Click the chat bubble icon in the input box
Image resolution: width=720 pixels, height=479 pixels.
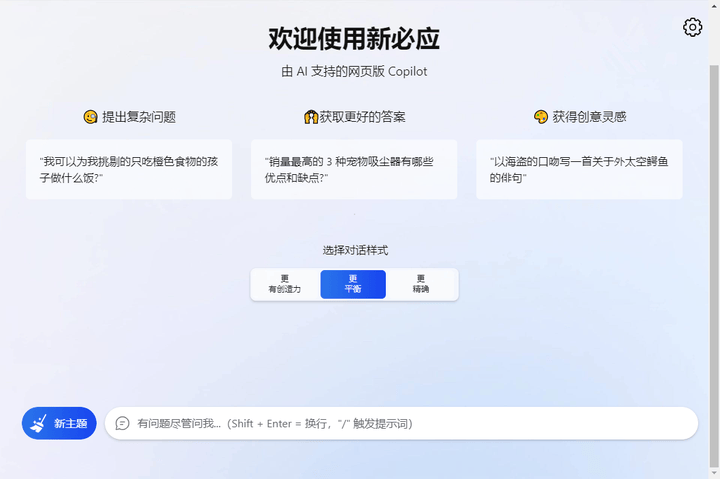[x=122, y=423]
